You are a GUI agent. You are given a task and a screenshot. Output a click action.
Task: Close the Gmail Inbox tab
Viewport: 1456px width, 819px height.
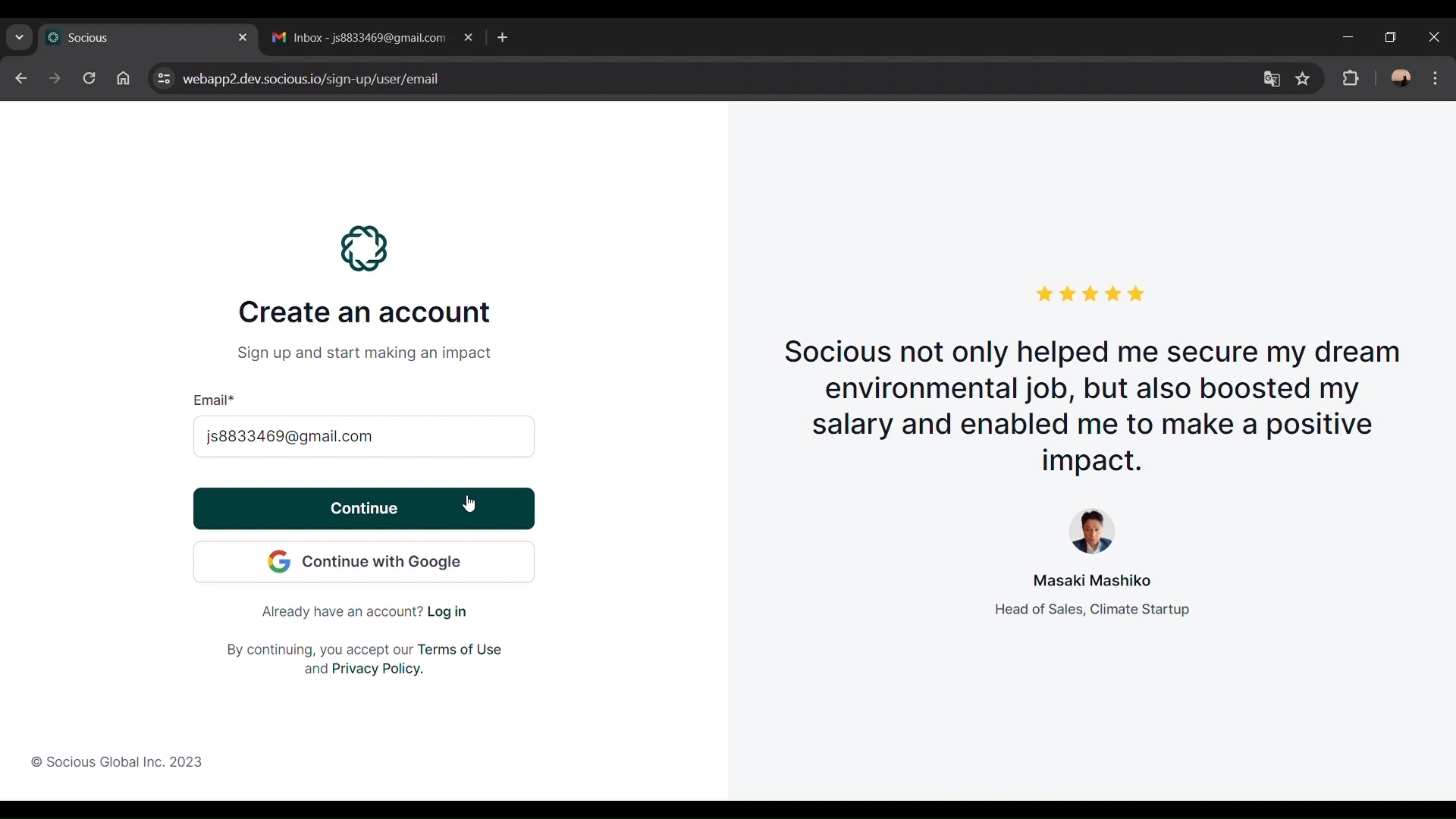tap(469, 38)
